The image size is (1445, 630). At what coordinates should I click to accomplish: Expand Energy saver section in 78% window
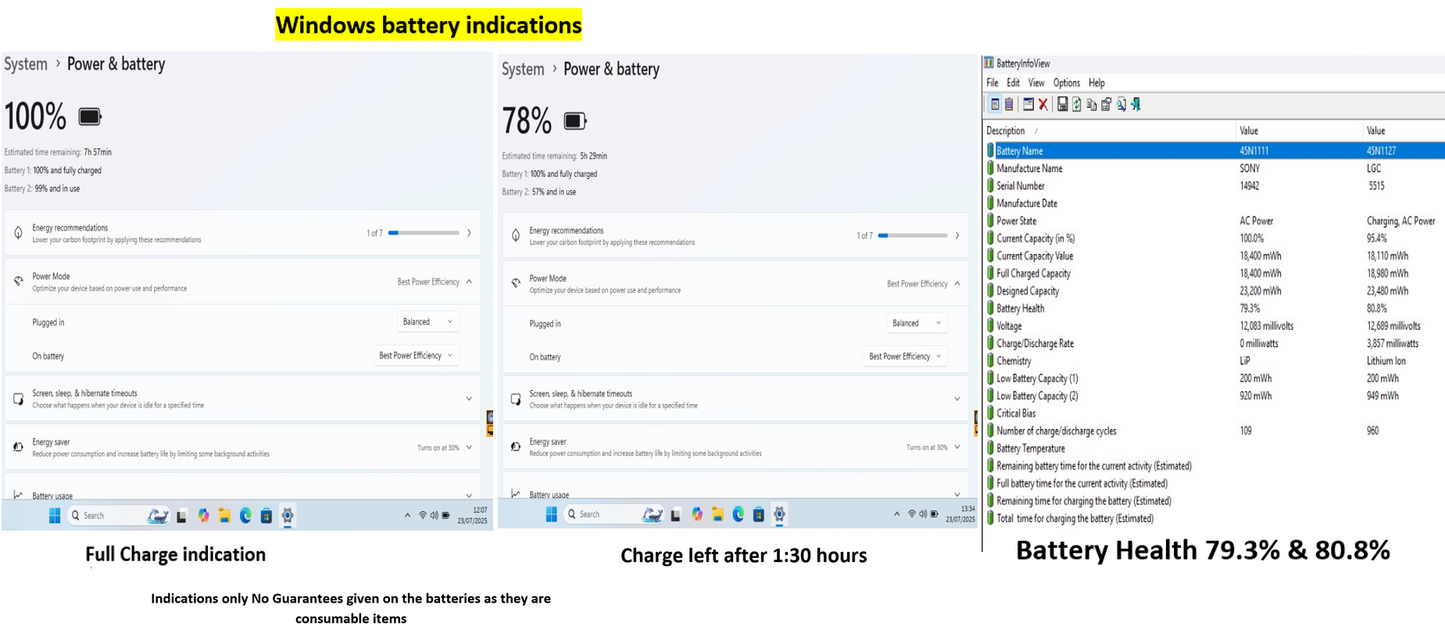957,447
